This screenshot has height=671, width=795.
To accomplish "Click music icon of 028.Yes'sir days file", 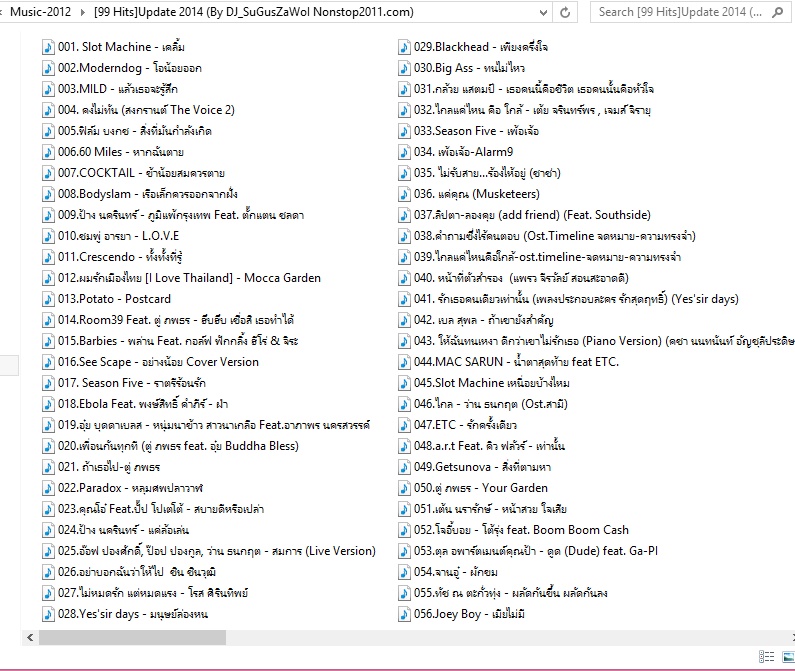I will 48,614.
